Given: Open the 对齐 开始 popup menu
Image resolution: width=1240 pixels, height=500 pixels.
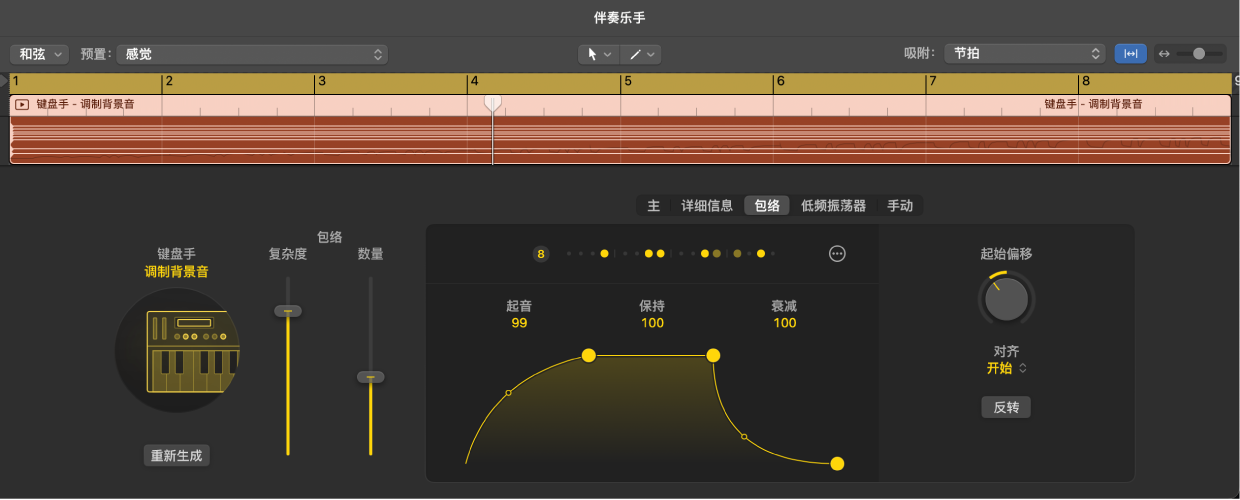Looking at the screenshot, I should [1007, 368].
